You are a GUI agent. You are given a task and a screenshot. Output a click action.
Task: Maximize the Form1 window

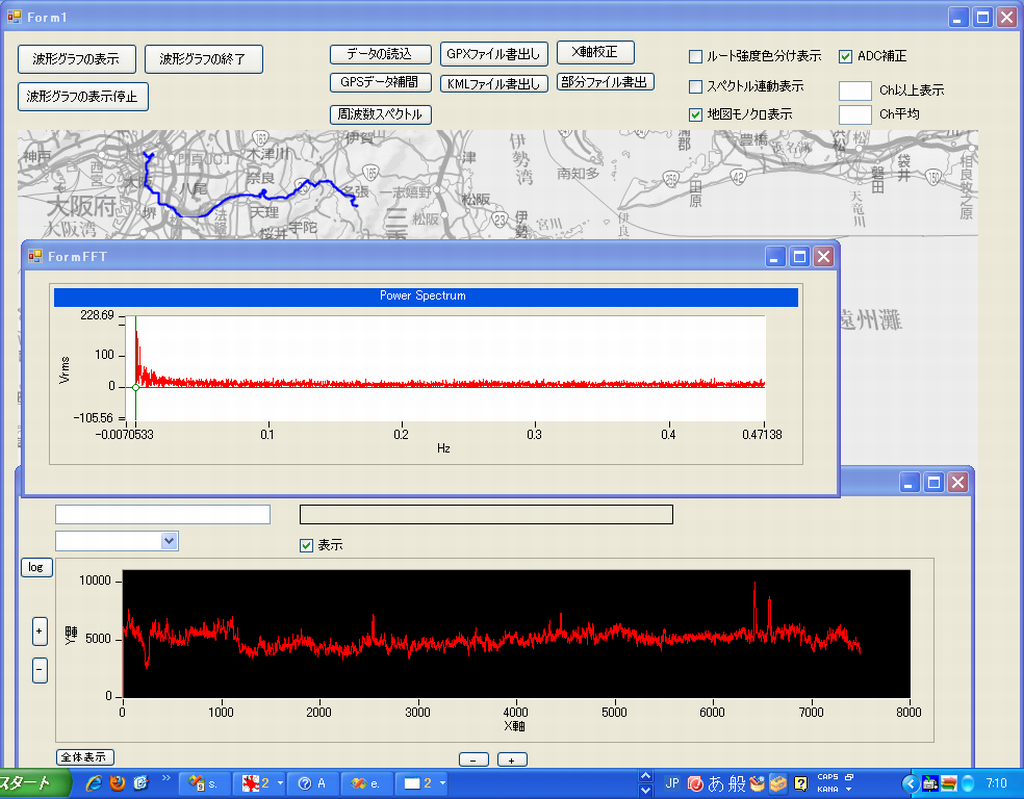coord(982,18)
